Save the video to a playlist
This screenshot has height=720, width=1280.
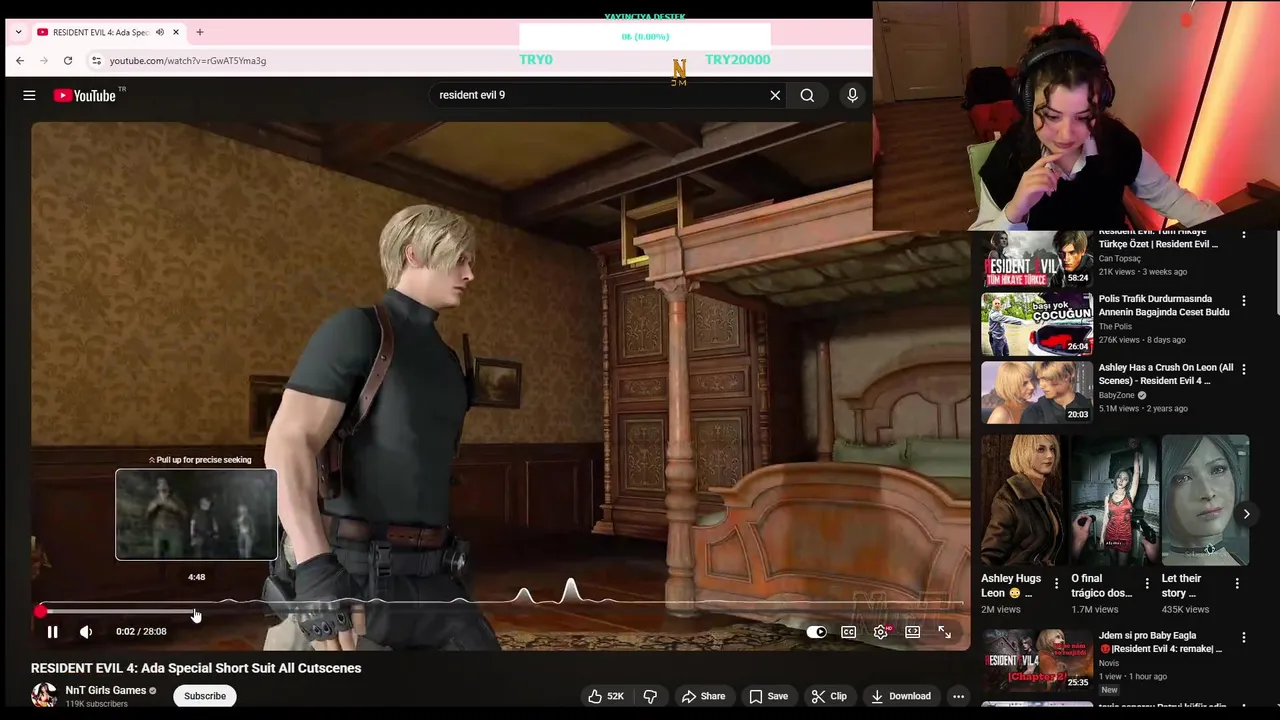click(768, 696)
